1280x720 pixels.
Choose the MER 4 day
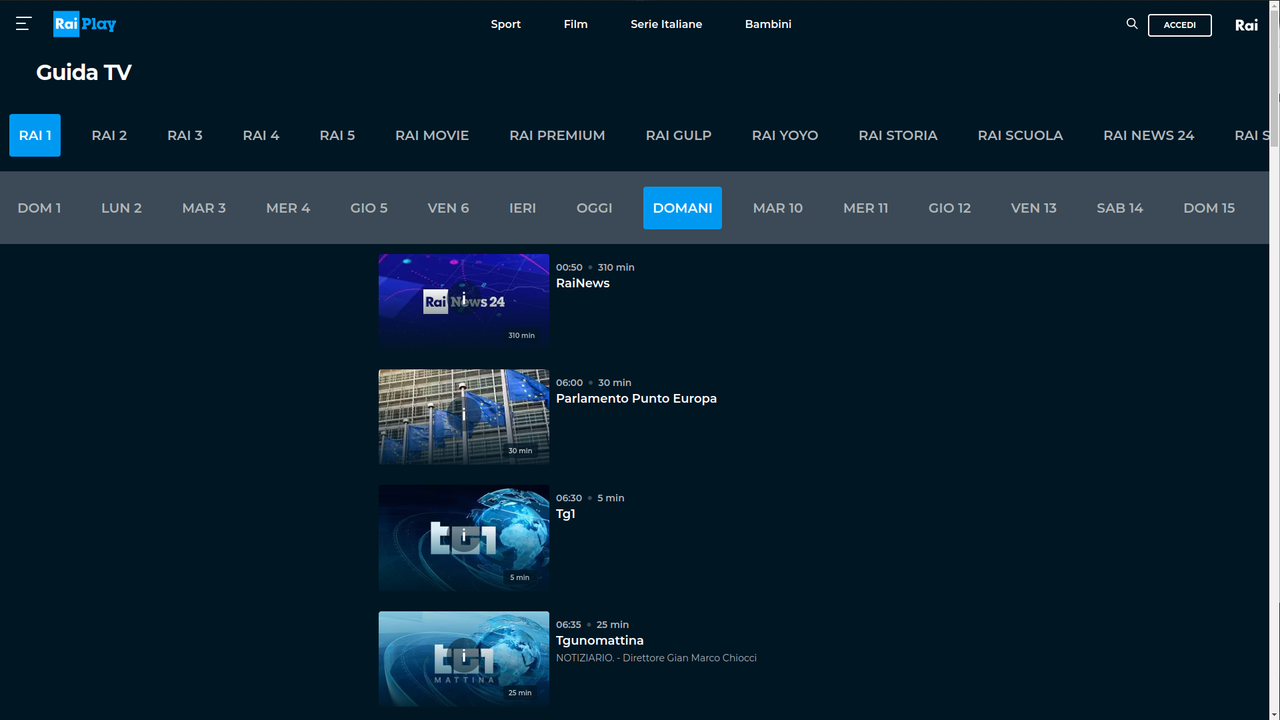pyautogui.click(x=288, y=208)
